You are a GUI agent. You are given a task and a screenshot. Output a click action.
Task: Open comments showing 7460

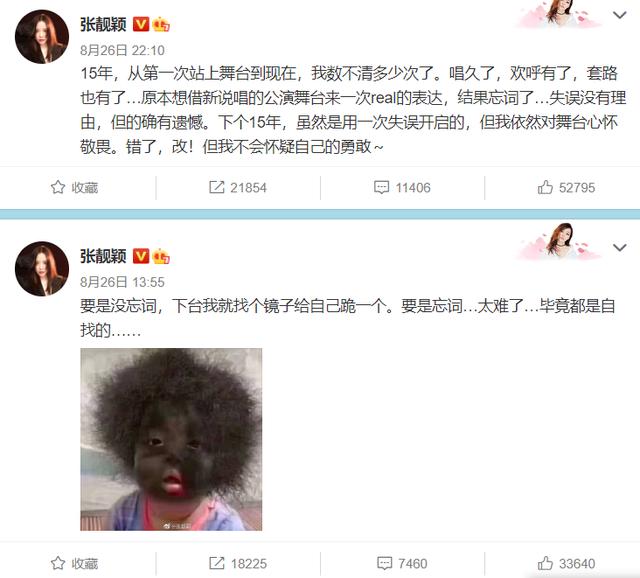(x=402, y=563)
